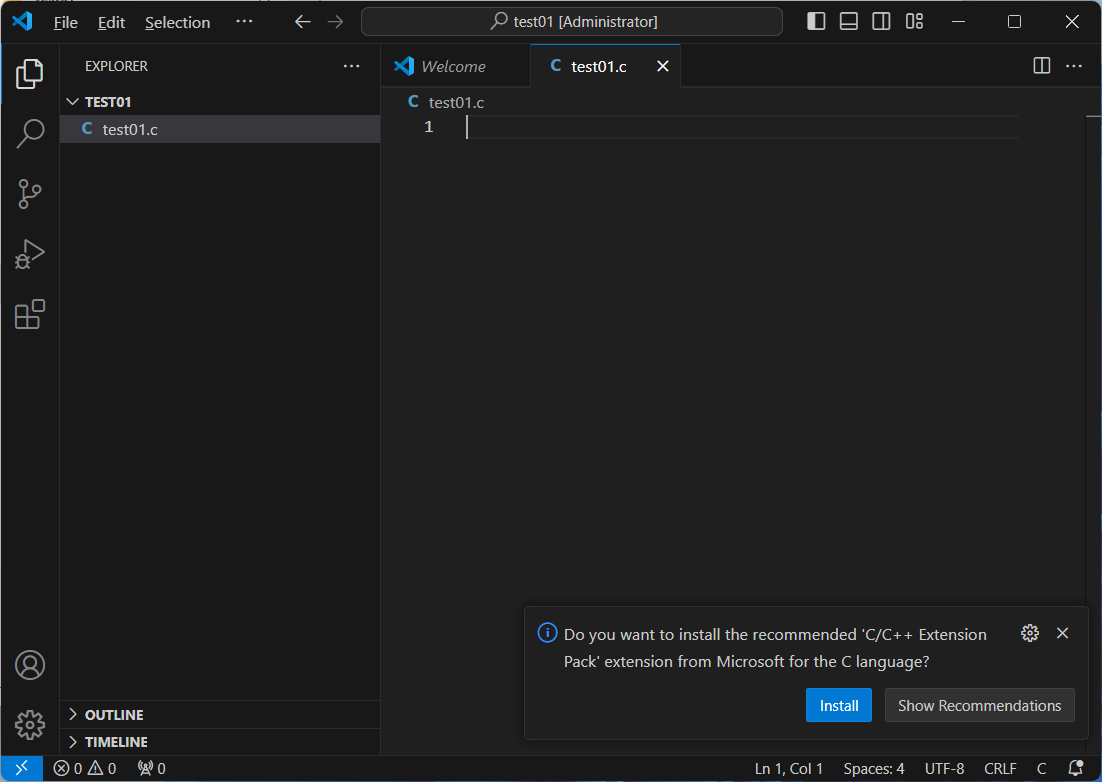Collapse the TEST01 folder section
Screen dimensions: 1102x782
click(x=220, y=102)
